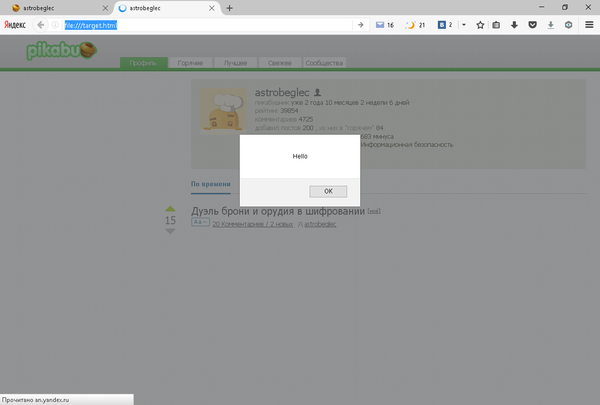600x405 pixels.
Task: Open the Горячее tab on Pikabu
Action: tap(191, 64)
